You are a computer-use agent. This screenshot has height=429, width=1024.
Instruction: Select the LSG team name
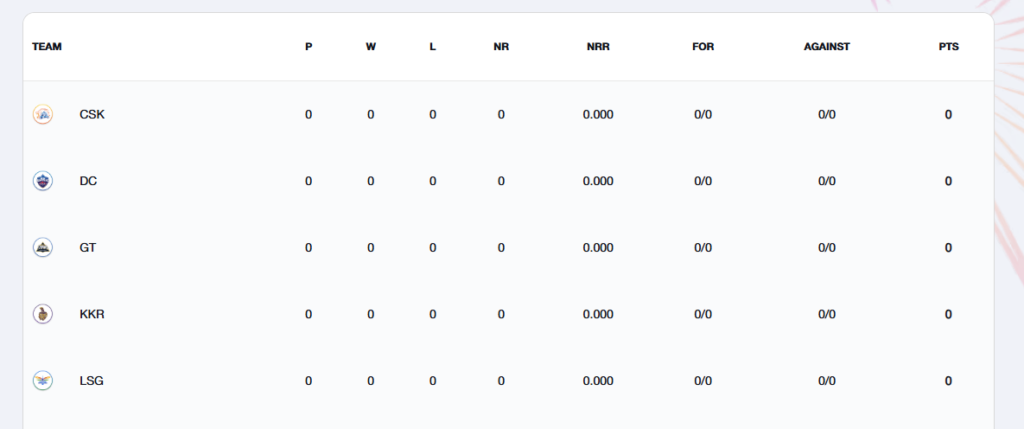pos(91,381)
